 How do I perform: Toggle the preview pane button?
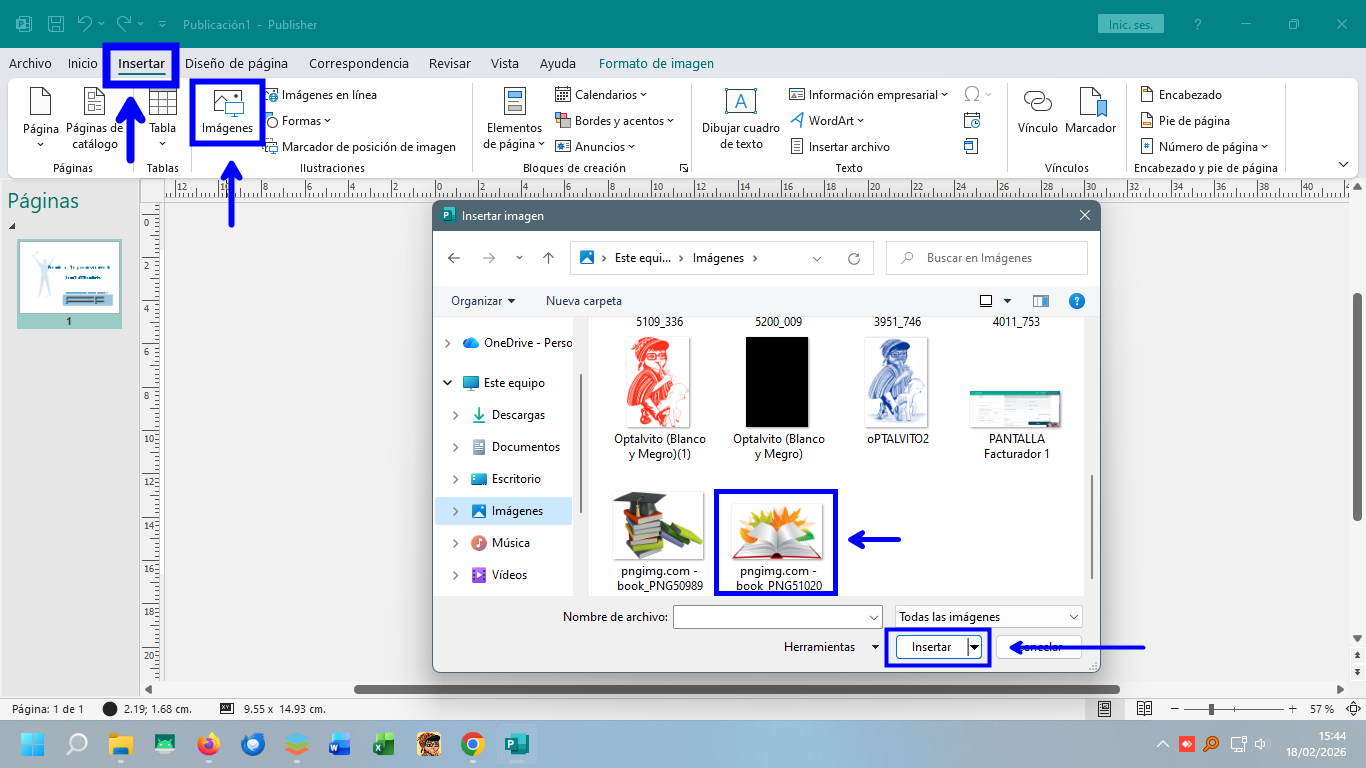point(1041,301)
